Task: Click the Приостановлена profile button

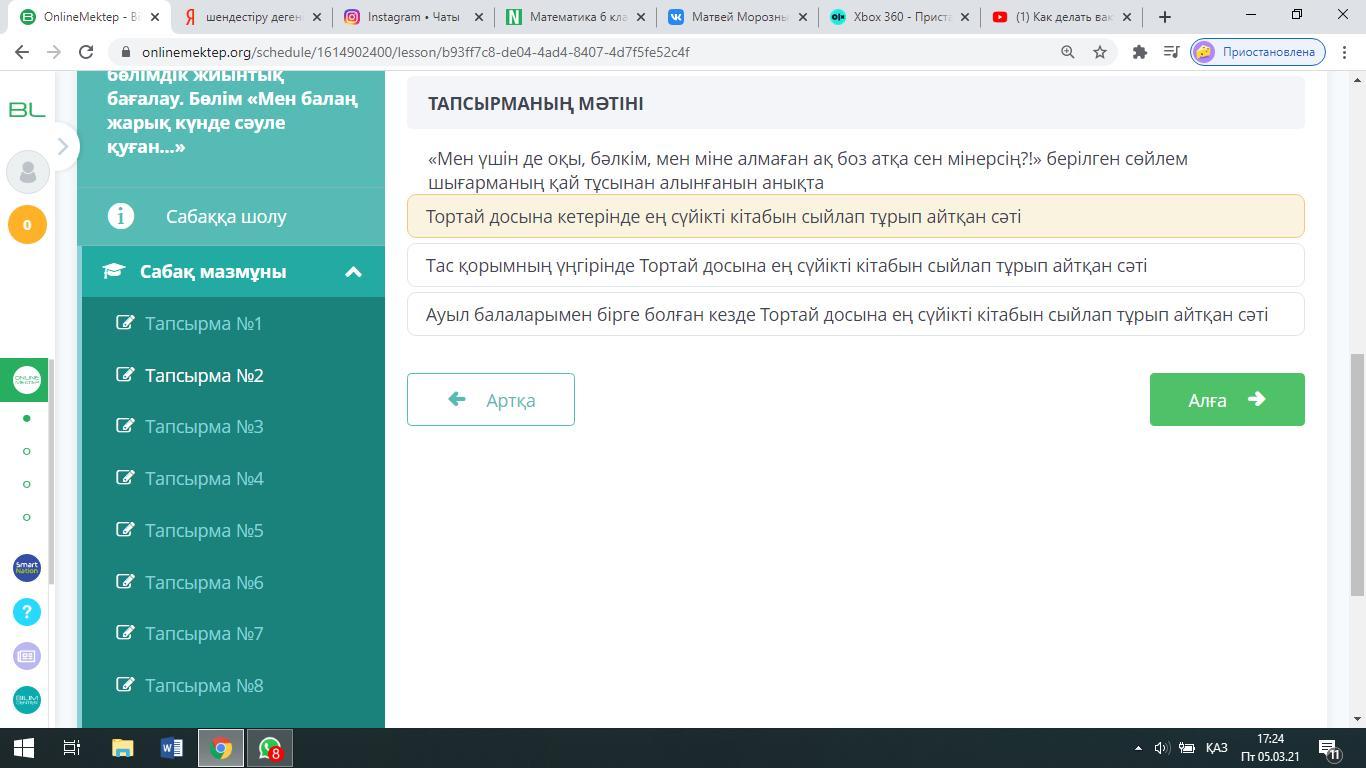Action: pyautogui.click(x=1258, y=52)
